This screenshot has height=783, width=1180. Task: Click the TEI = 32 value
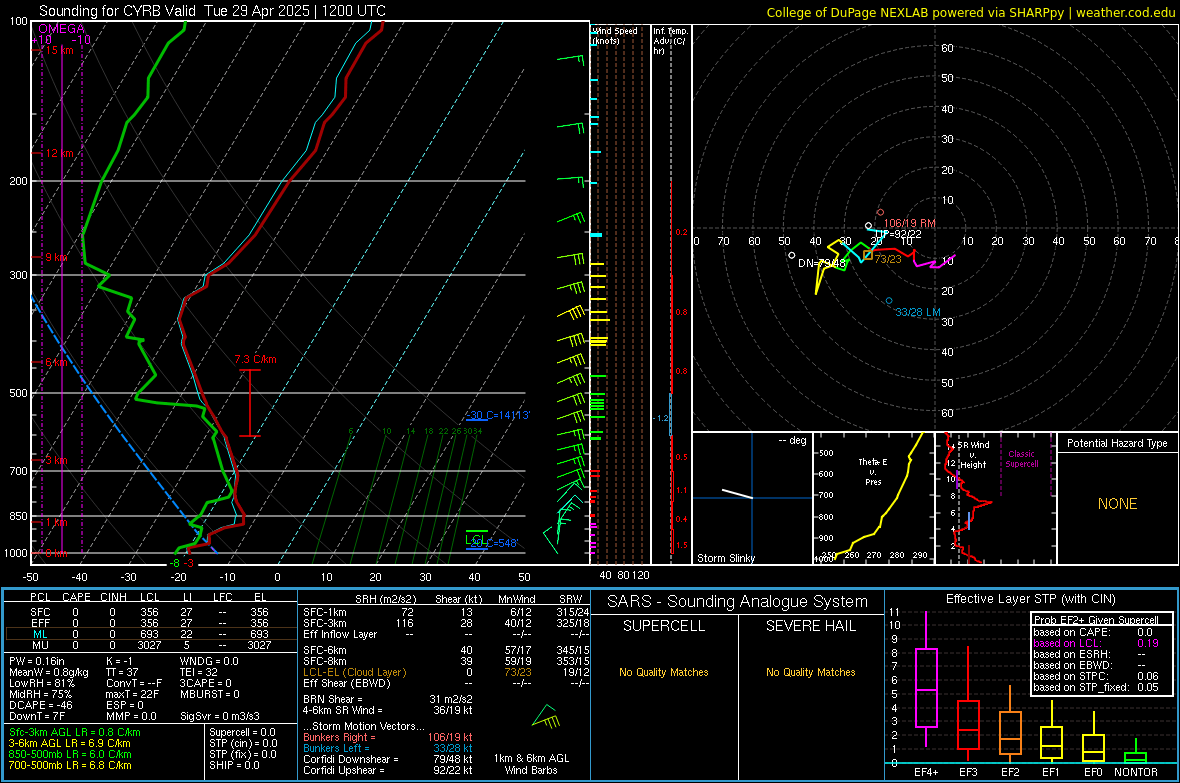199,672
